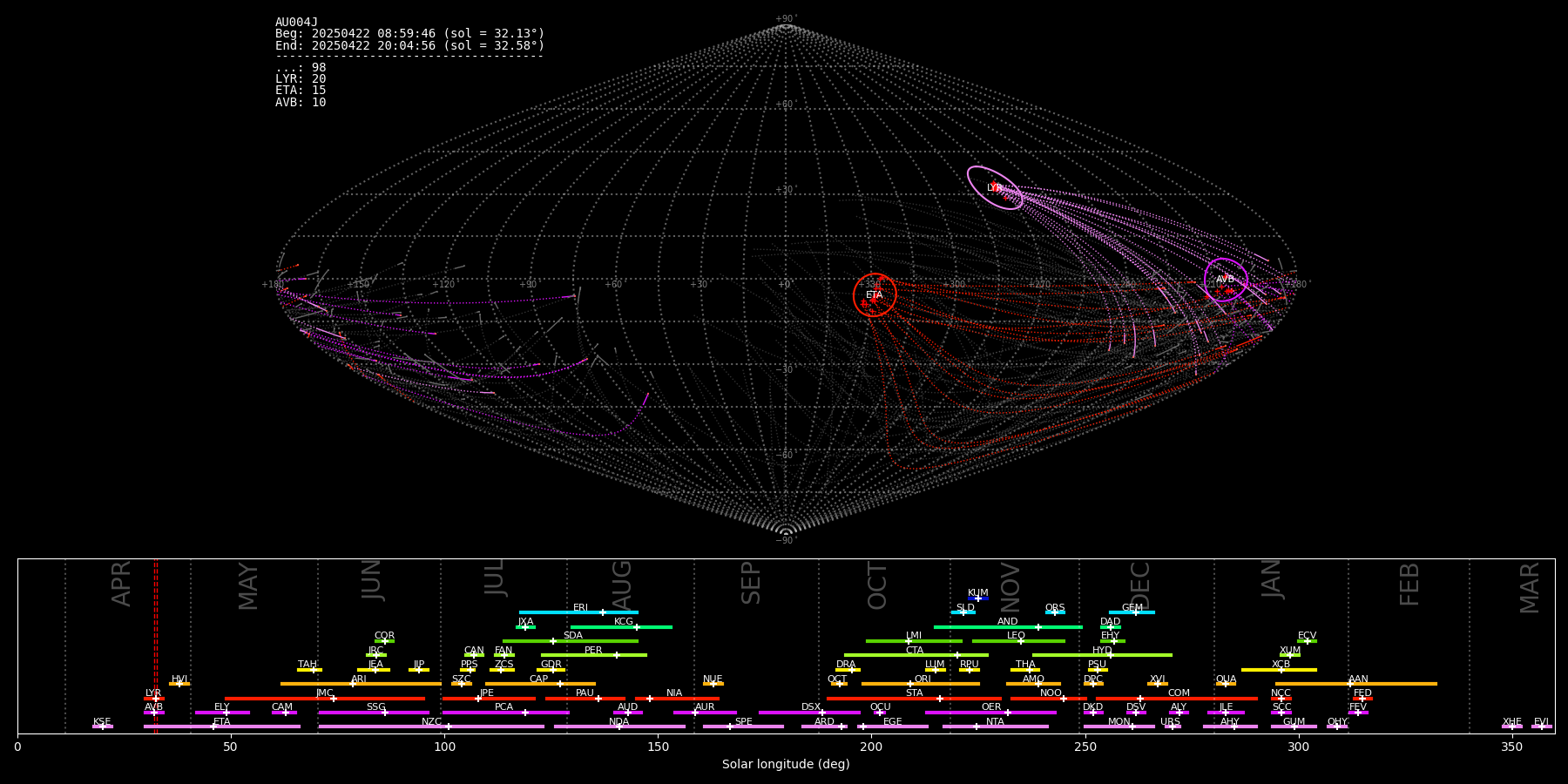Click the AUG month label in timeline
This screenshot has width=1568, height=784.
(622, 584)
